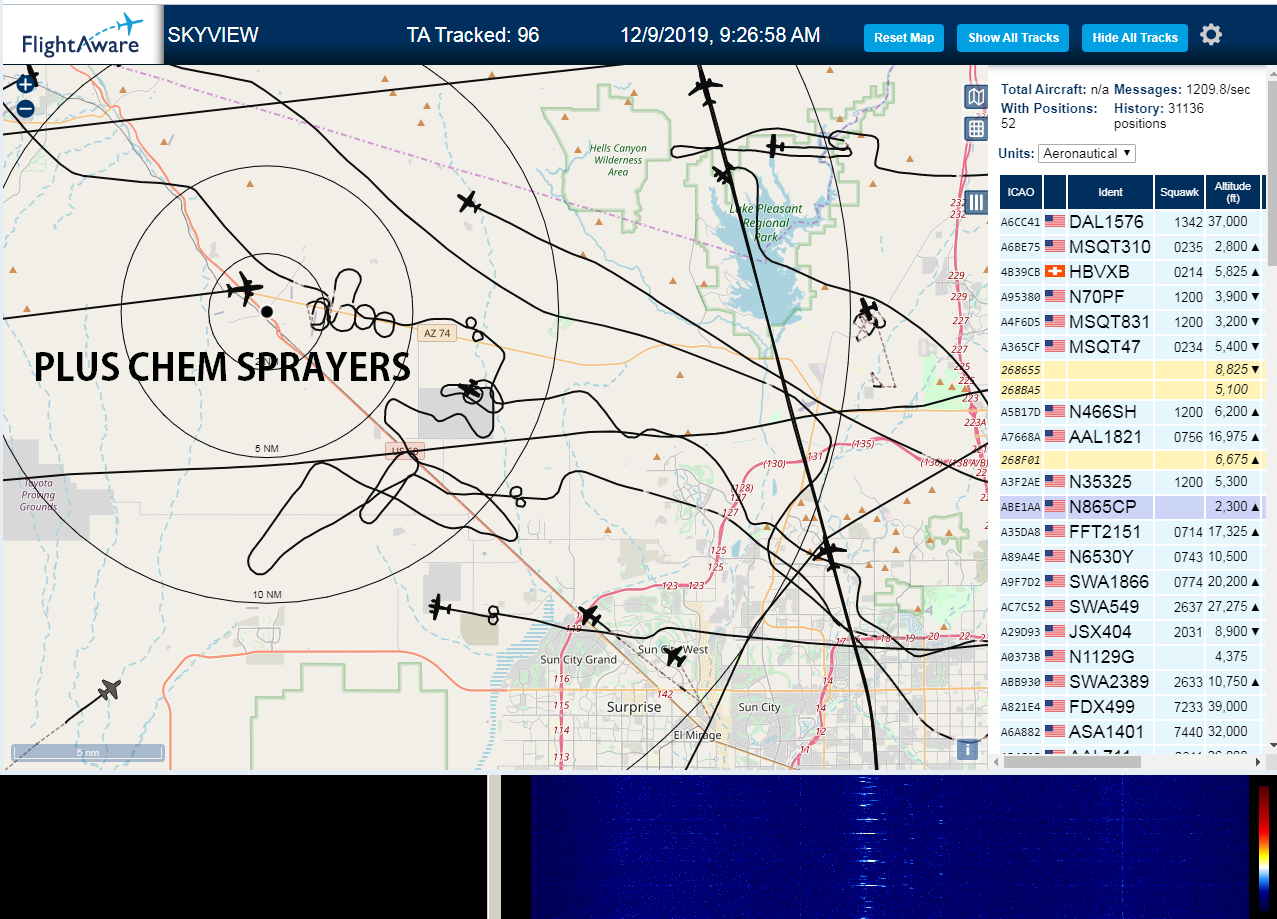This screenshot has height=919, width=1277.
Task: Sort table by Squawk column header
Action: pos(1179,192)
